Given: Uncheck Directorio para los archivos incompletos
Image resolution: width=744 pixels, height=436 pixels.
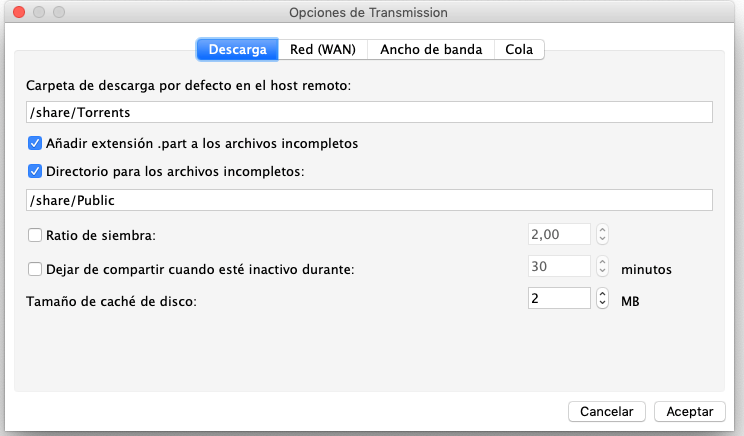Looking at the screenshot, I should [36, 171].
